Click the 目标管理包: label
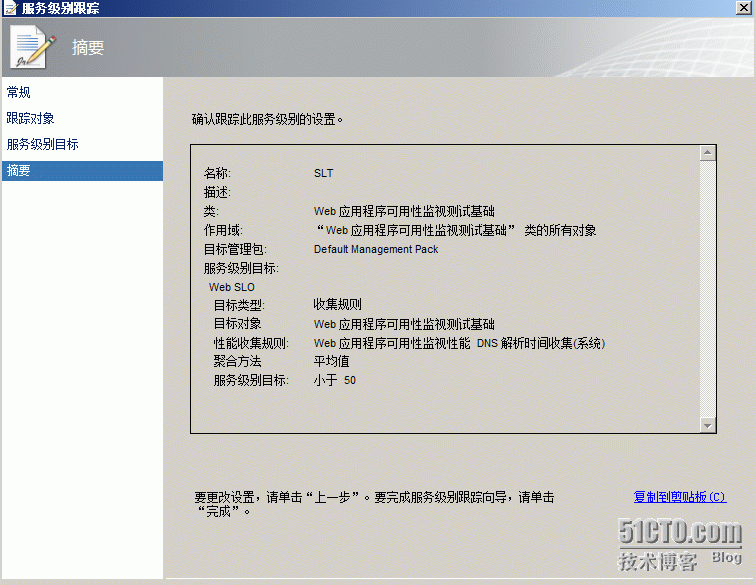This screenshot has width=756, height=585. pyautogui.click(x=235, y=249)
